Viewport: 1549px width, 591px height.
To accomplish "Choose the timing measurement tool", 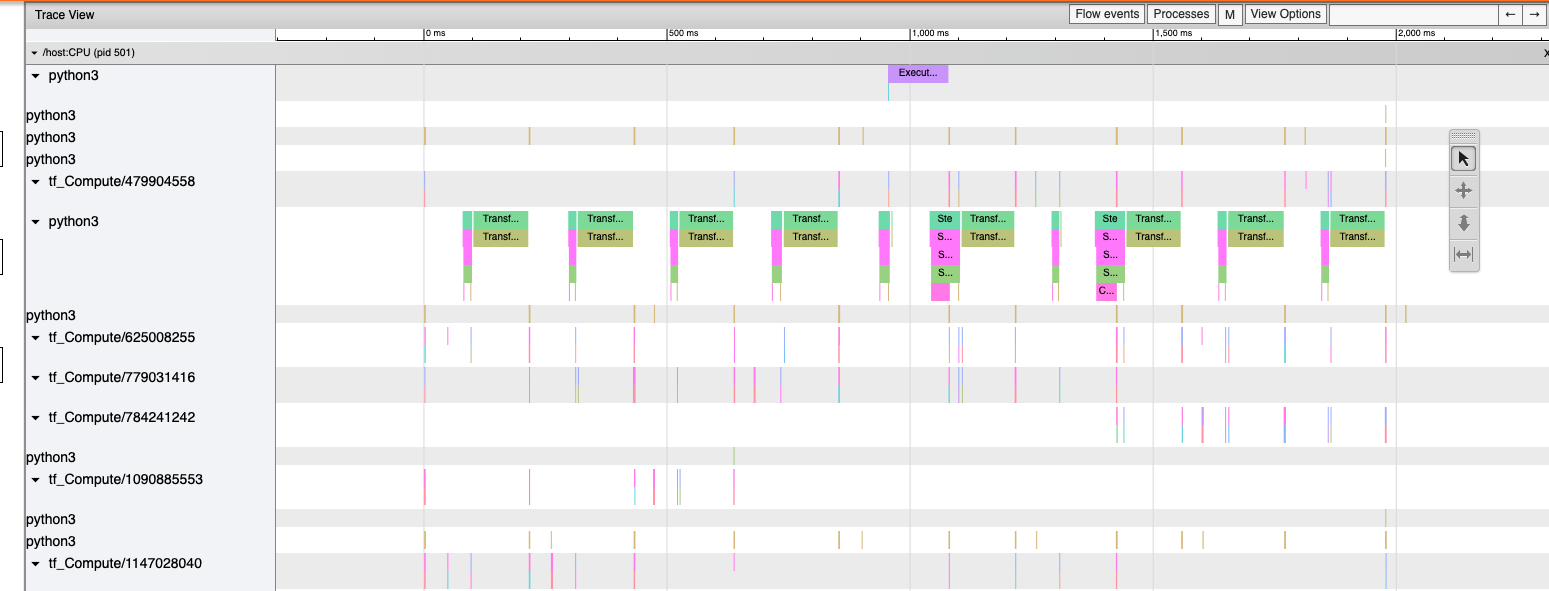I will [x=1463, y=255].
